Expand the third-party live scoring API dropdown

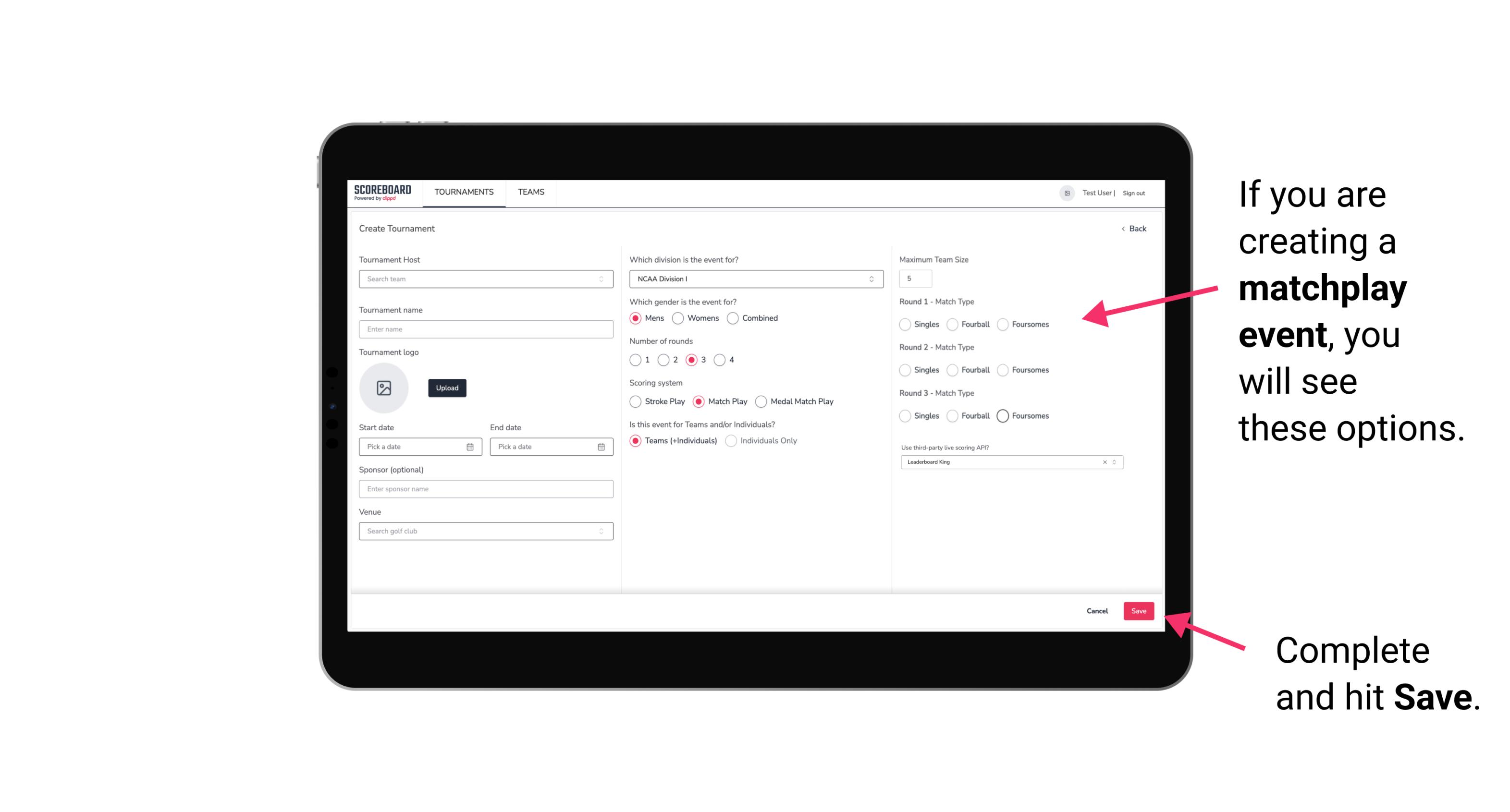[x=1113, y=461]
